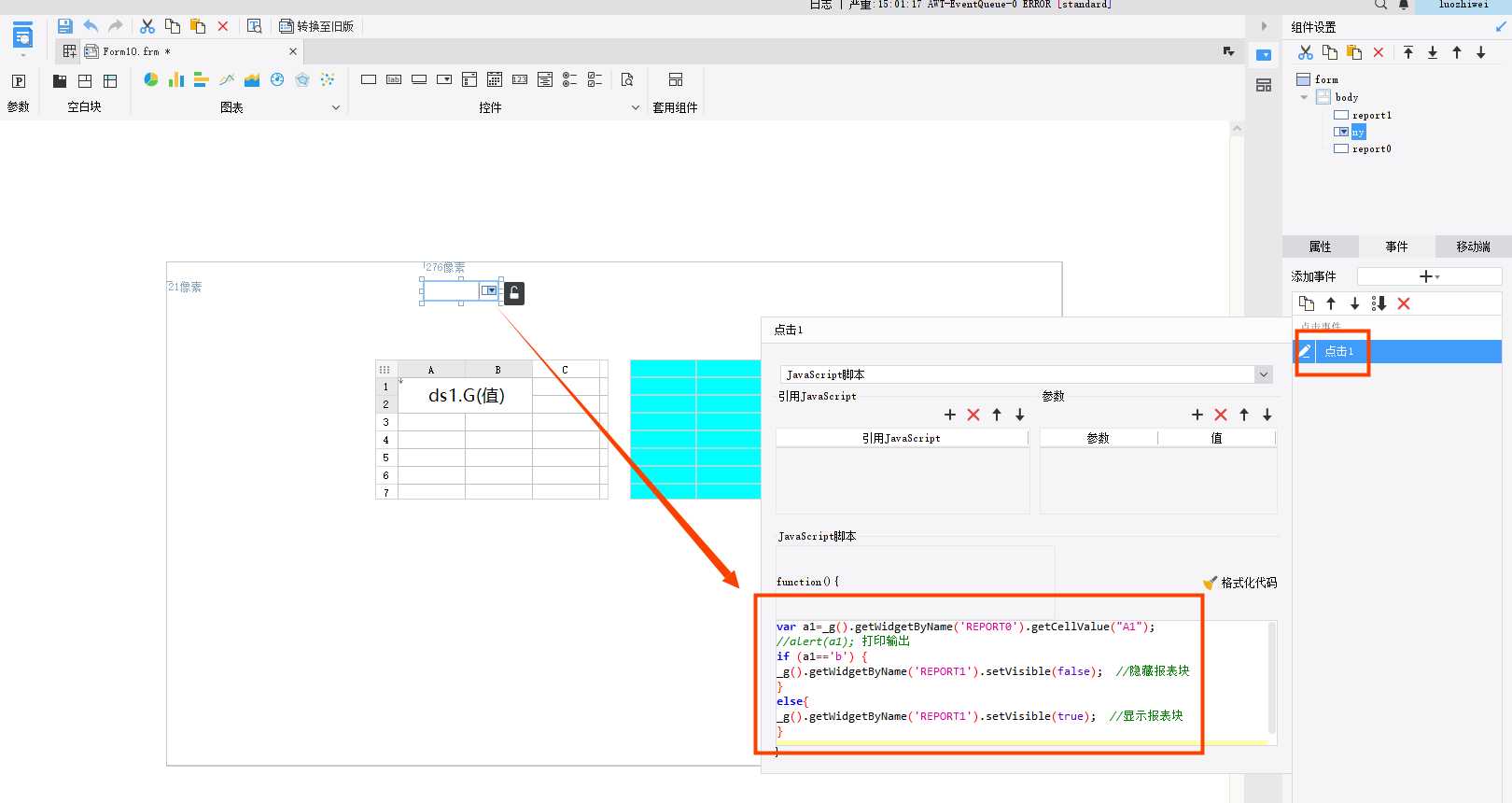Open JavaScript脚本 type dropdown
The height and width of the screenshot is (803, 1512).
tap(1264, 374)
